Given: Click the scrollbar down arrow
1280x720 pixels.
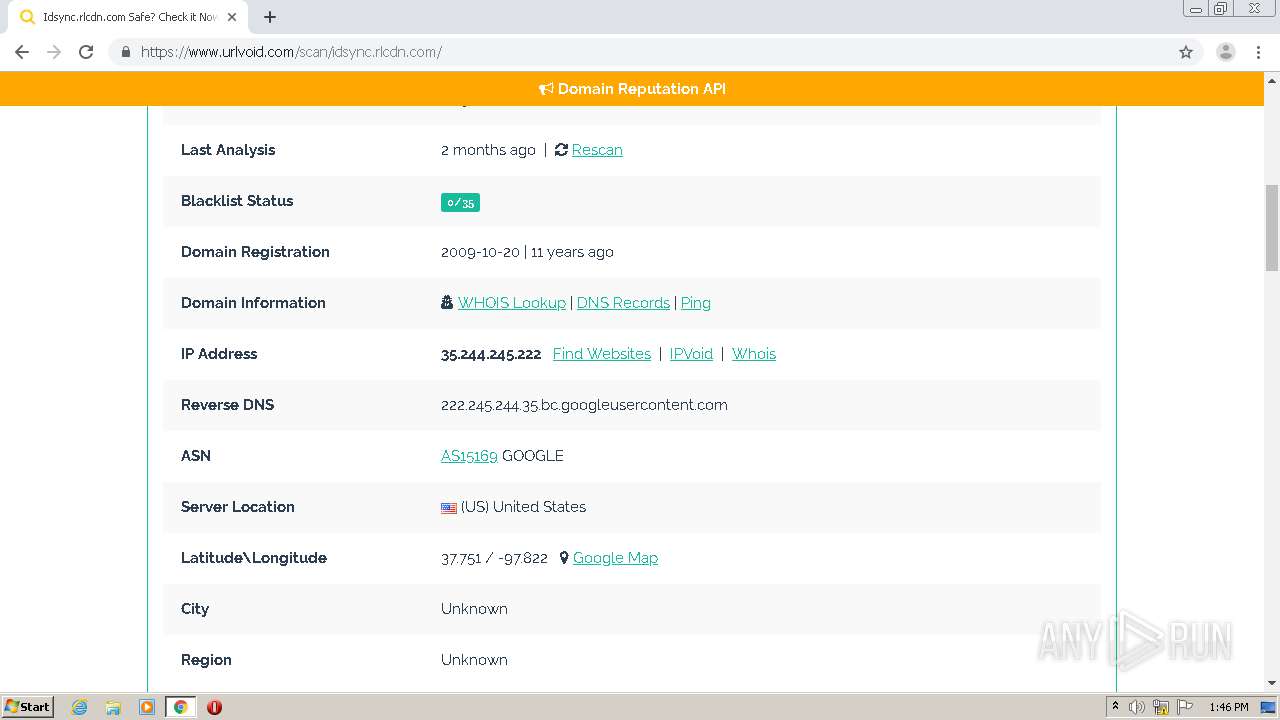Looking at the screenshot, I should point(1272,683).
